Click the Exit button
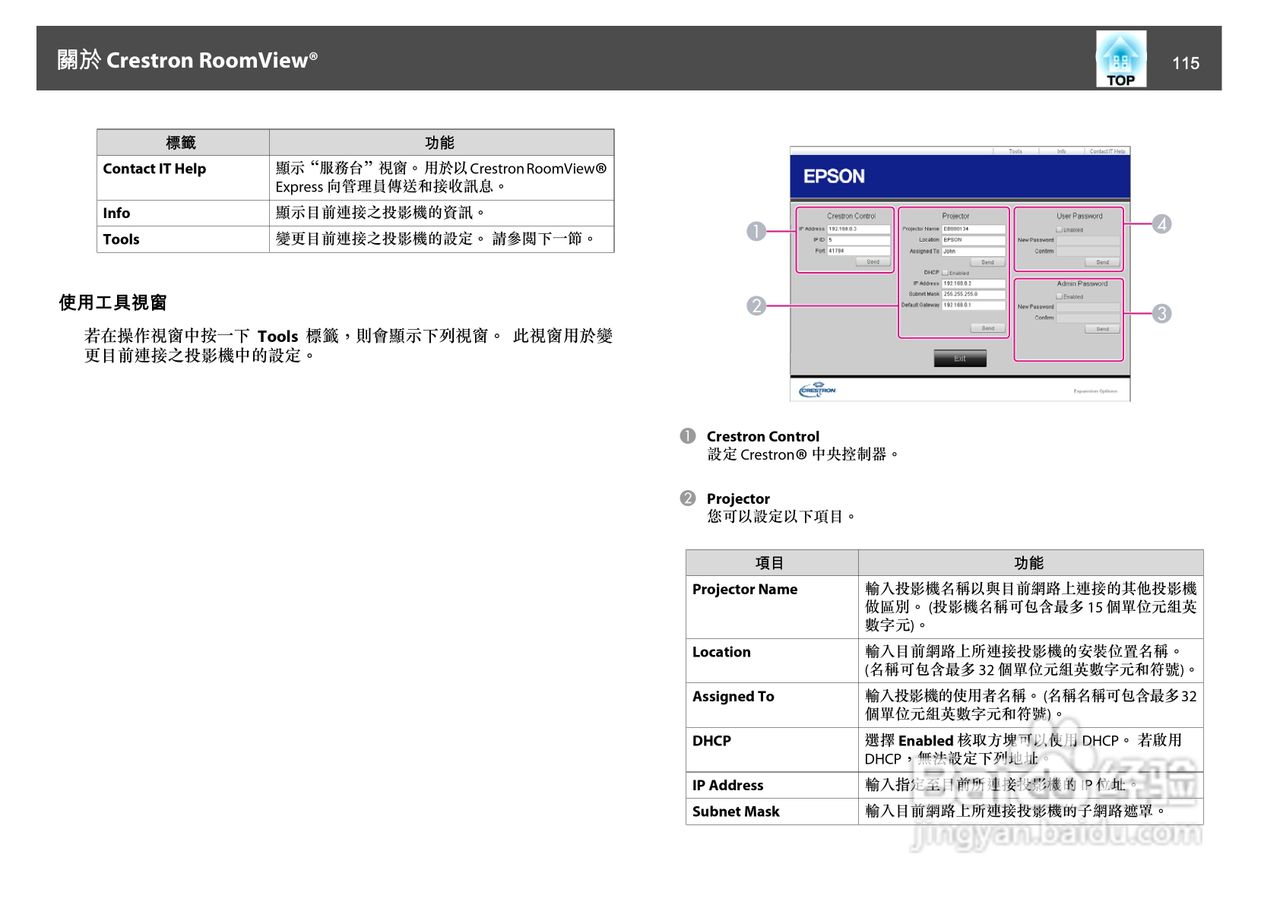Screen dimensions: 1280x905 pos(960,358)
